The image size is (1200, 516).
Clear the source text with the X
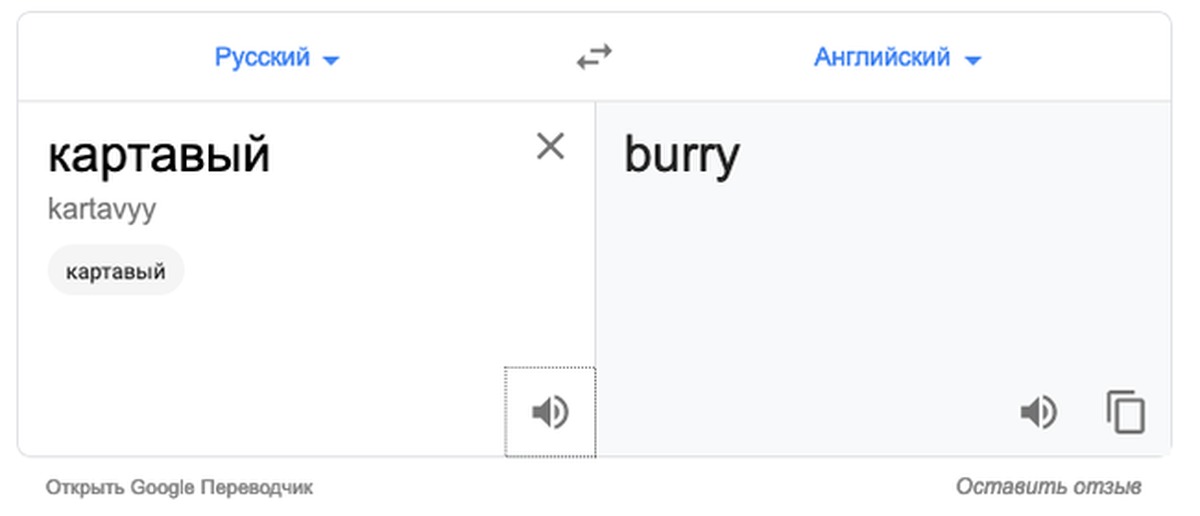pyautogui.click(x=550, y=147)
